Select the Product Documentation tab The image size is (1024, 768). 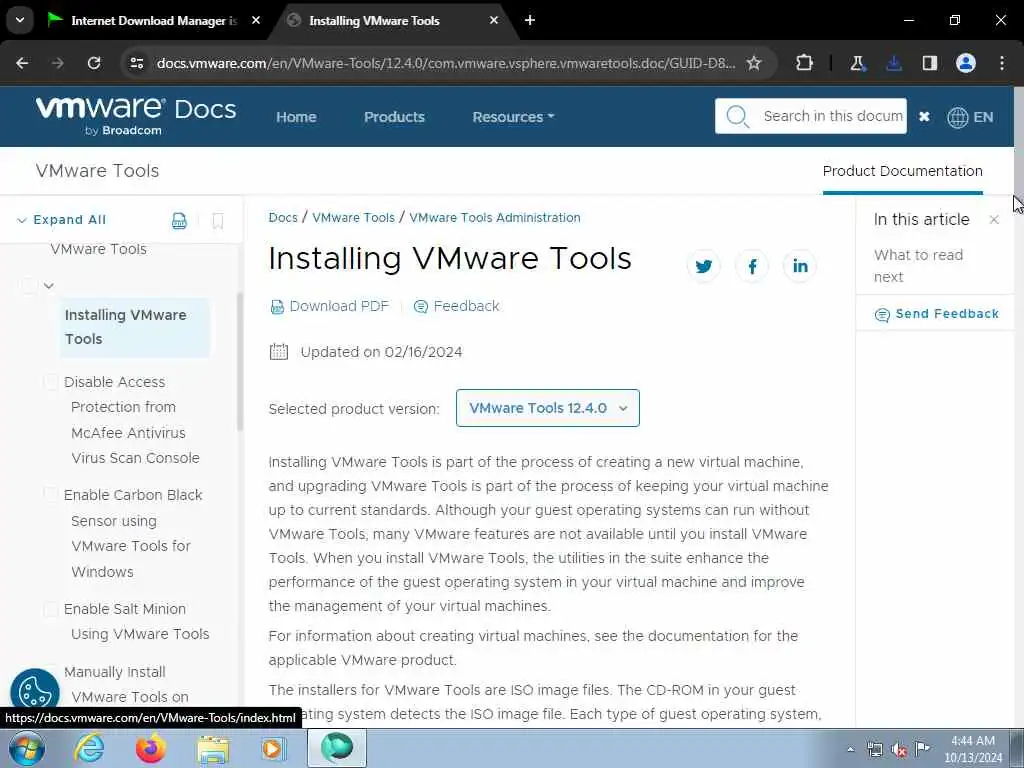point(903,171)
